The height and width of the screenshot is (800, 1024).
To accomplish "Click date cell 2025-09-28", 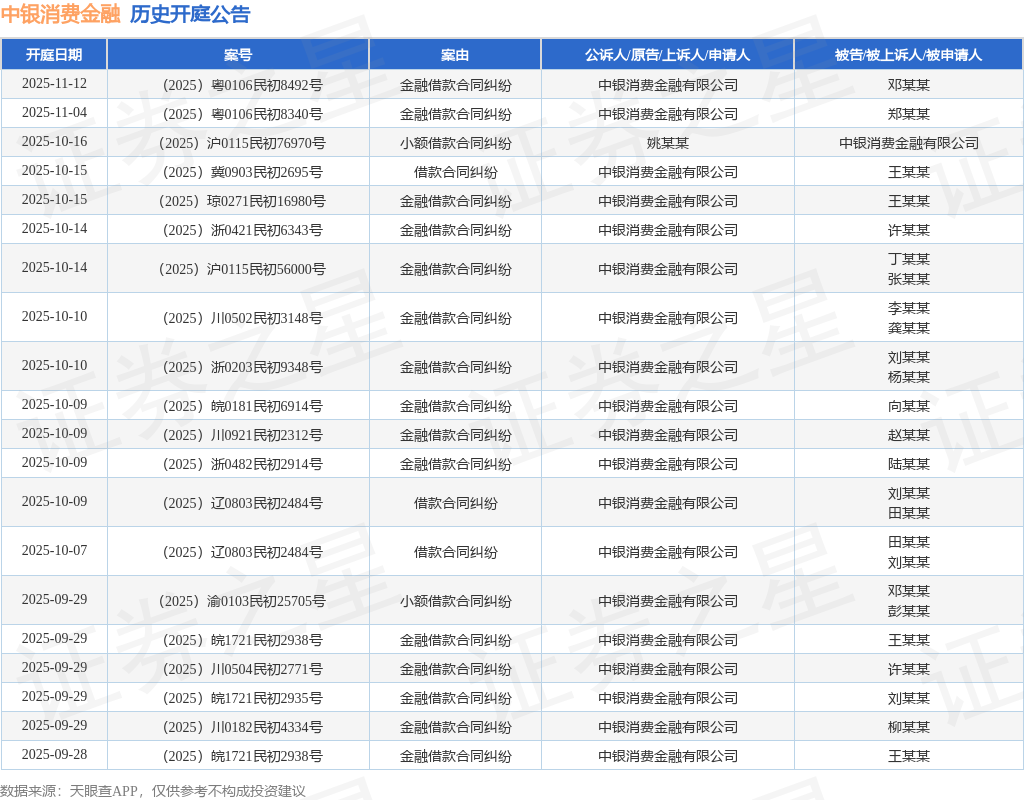I will pyautogui.click(x=54, y=754).
